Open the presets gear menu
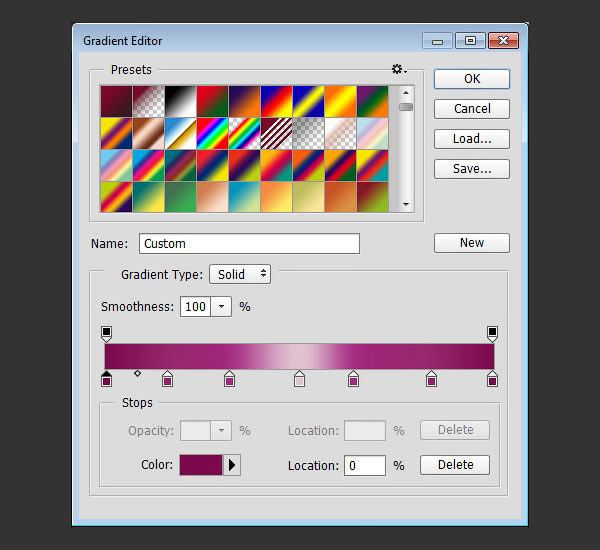The image size is (600, 550). pyautogui.click(x=399, y=70)
